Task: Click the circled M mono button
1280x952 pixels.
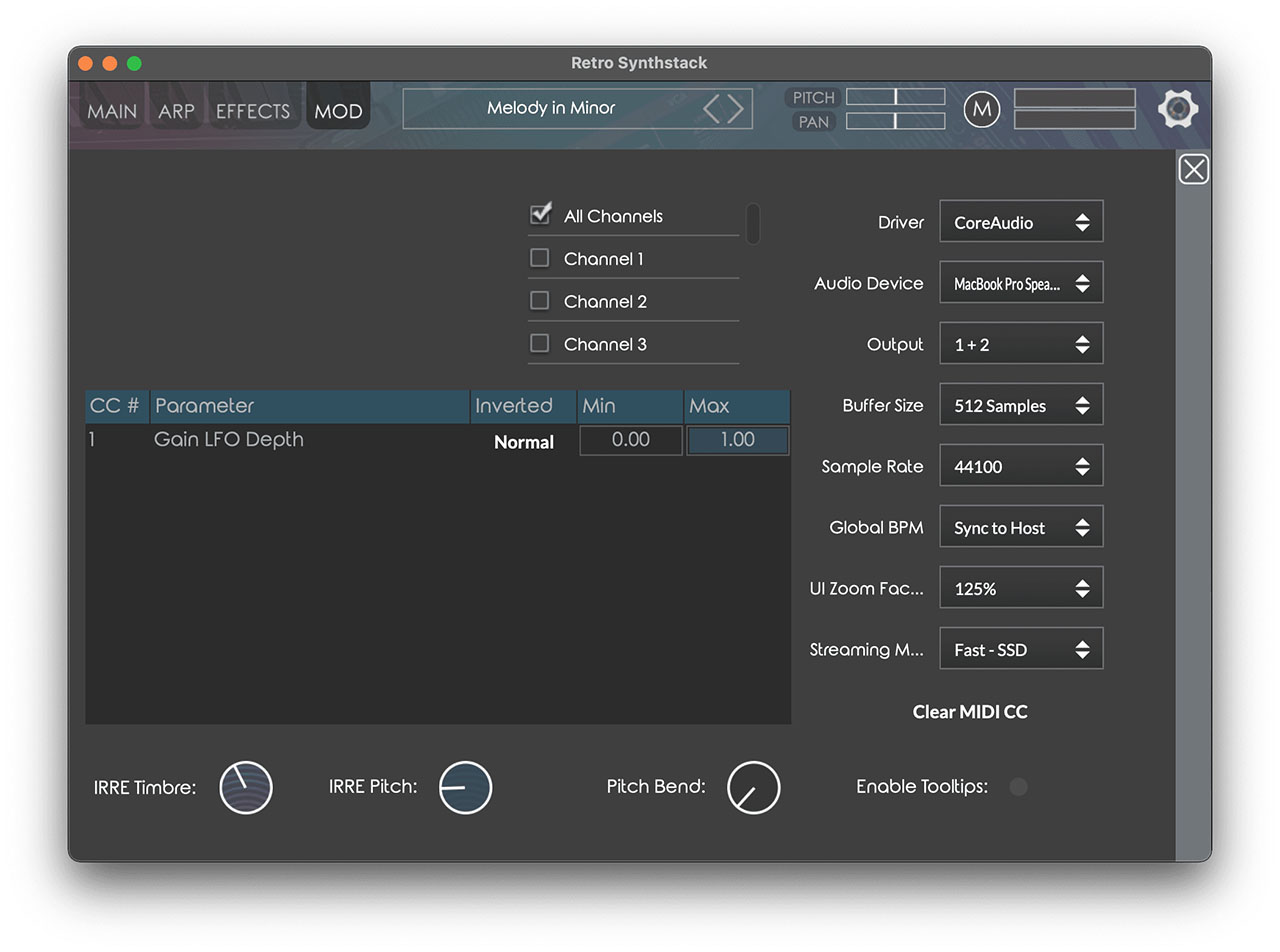Action: tap(981, 109)
